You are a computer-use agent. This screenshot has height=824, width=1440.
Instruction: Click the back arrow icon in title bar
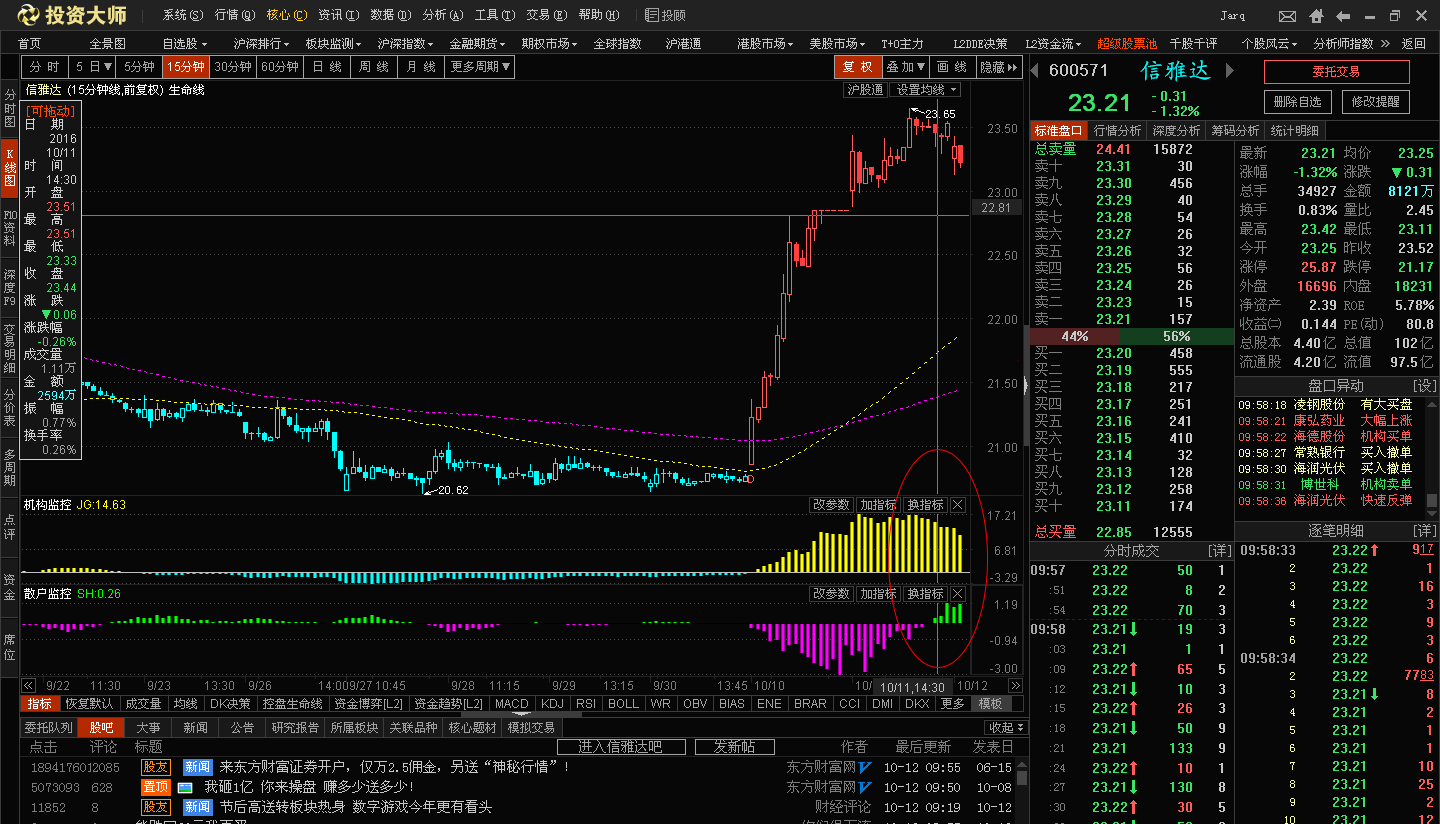click(x=1343, y=16)
